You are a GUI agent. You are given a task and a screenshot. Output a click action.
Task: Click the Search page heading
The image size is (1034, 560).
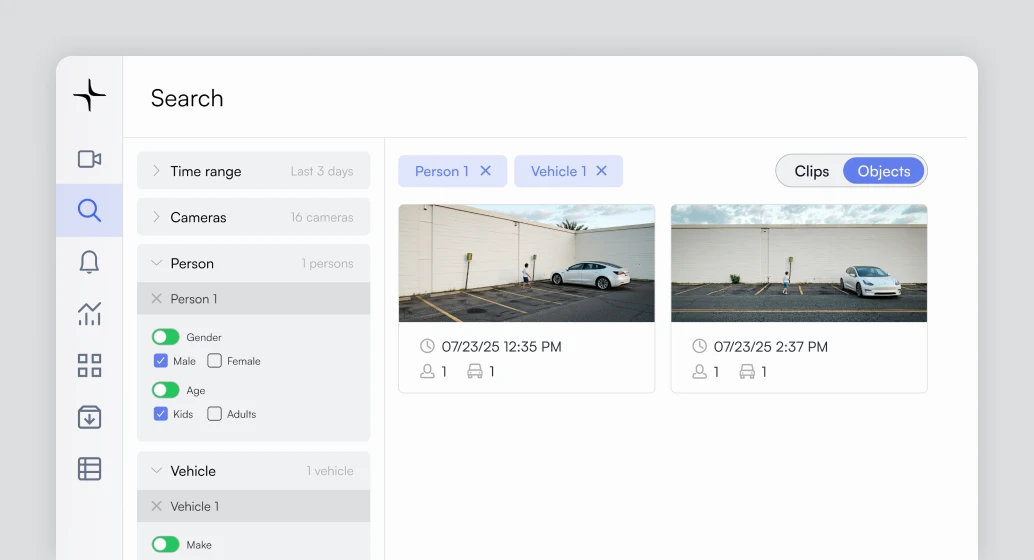[x=187, y=98]
